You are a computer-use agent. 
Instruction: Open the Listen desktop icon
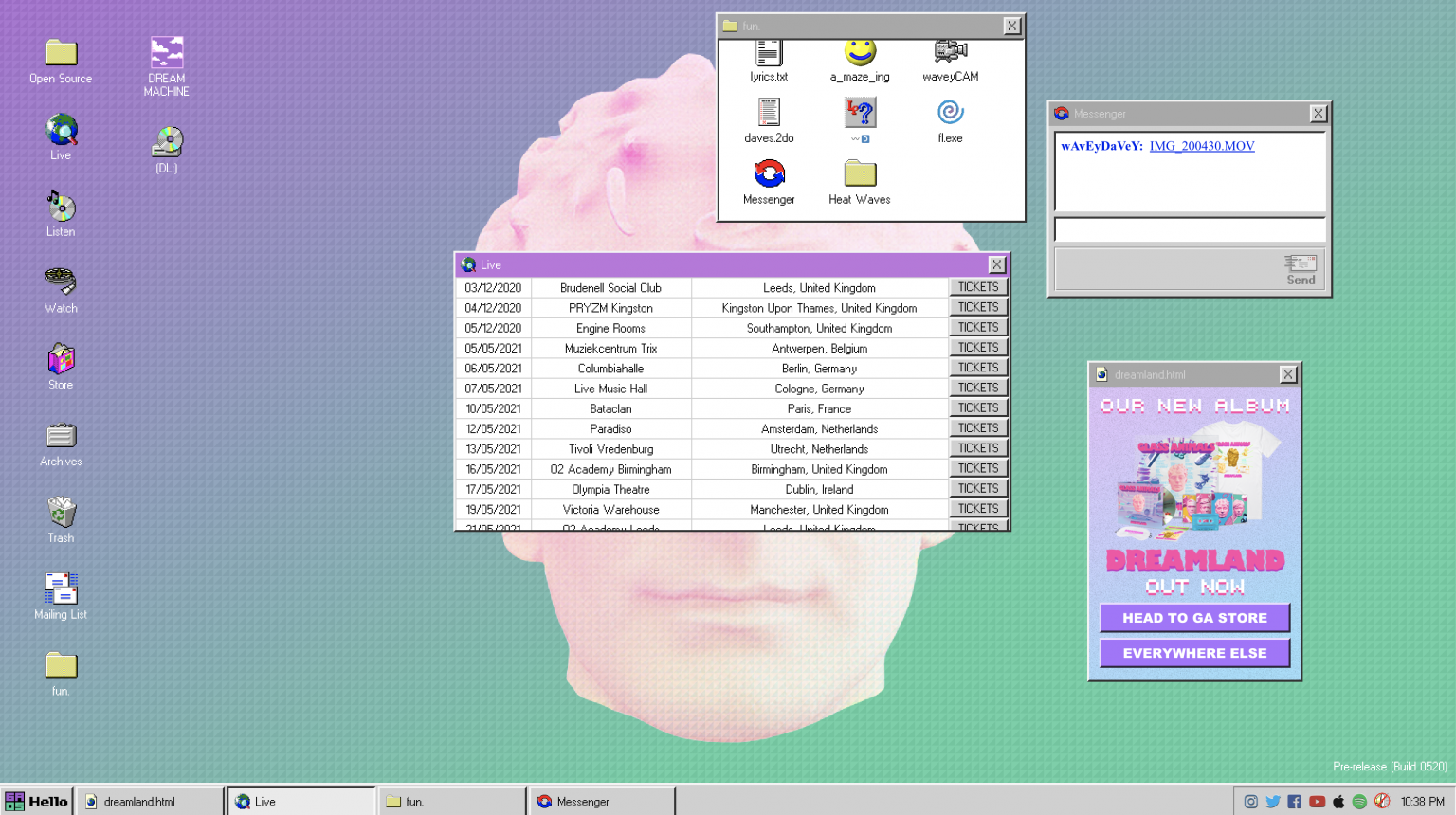pos(61,208)
